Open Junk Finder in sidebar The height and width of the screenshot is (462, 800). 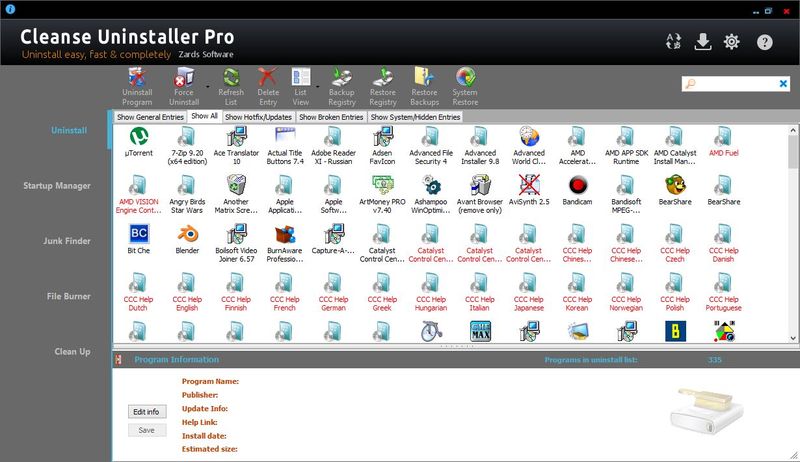pos(67,241)
